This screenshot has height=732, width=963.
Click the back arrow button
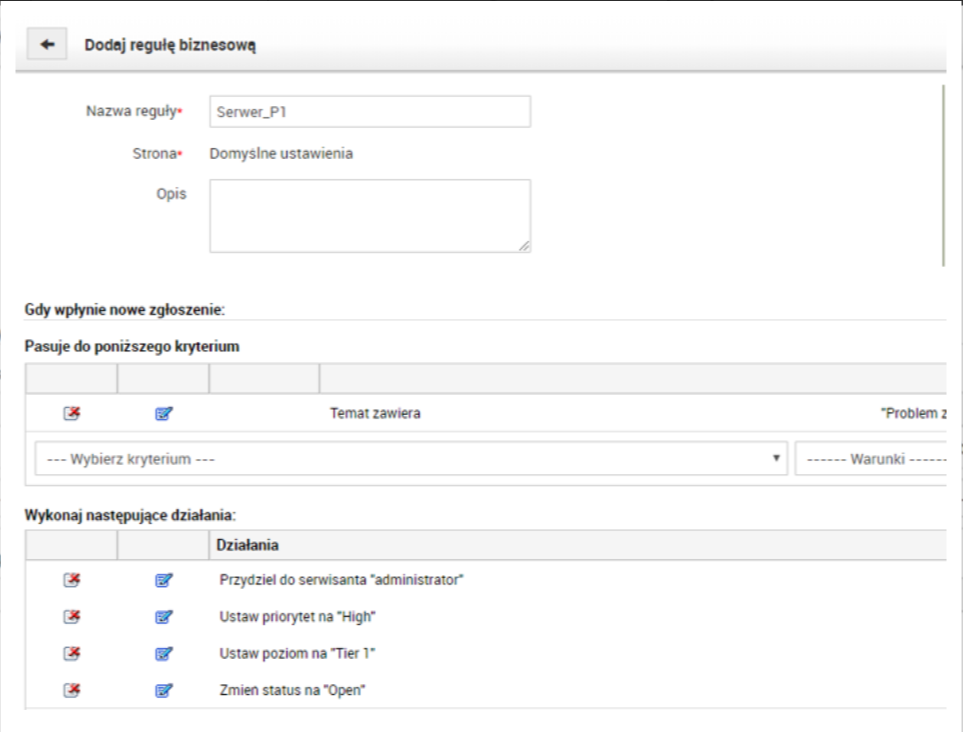(47, 46)
